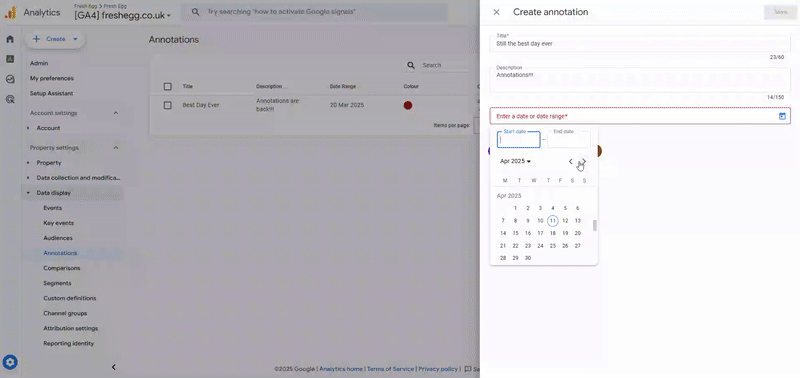
Task: Click the Enter a date or date range field
Action: click(x=640, y=116)
